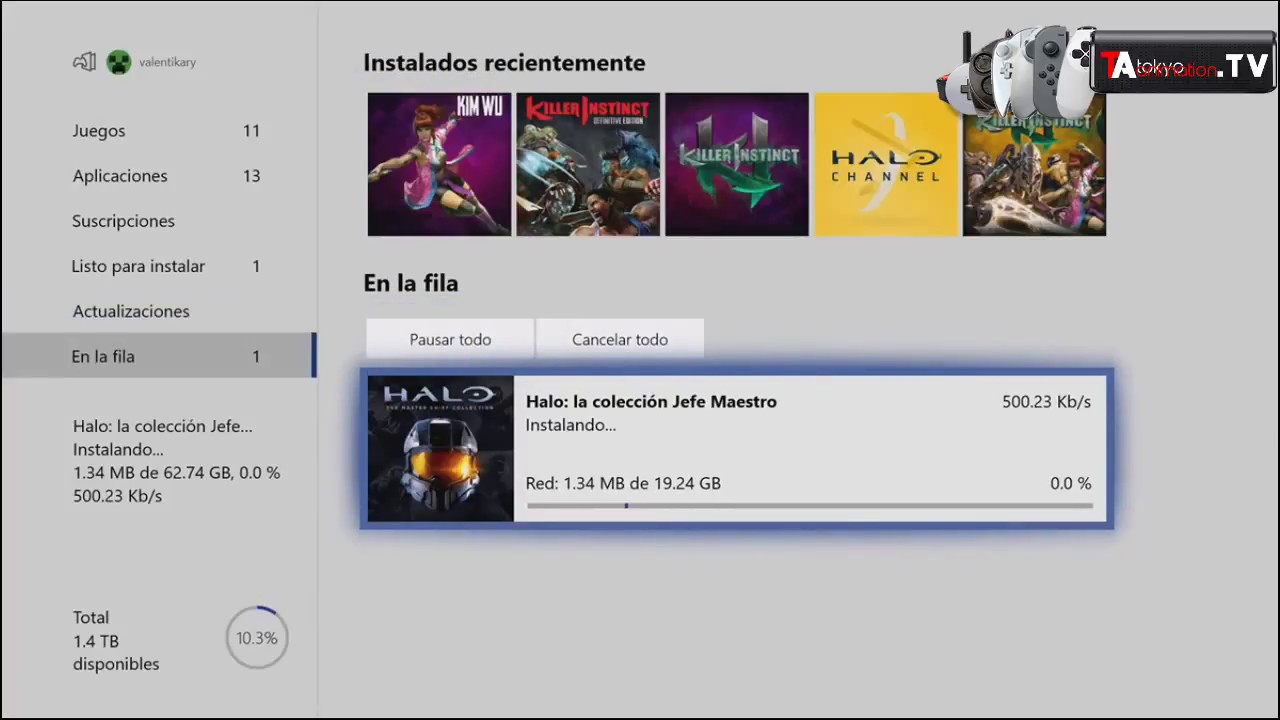Image resolution: width=1280 pixels, height=720 pixels.
Task: Go to Actualizaciones
Action: click(x=158, y=311)
